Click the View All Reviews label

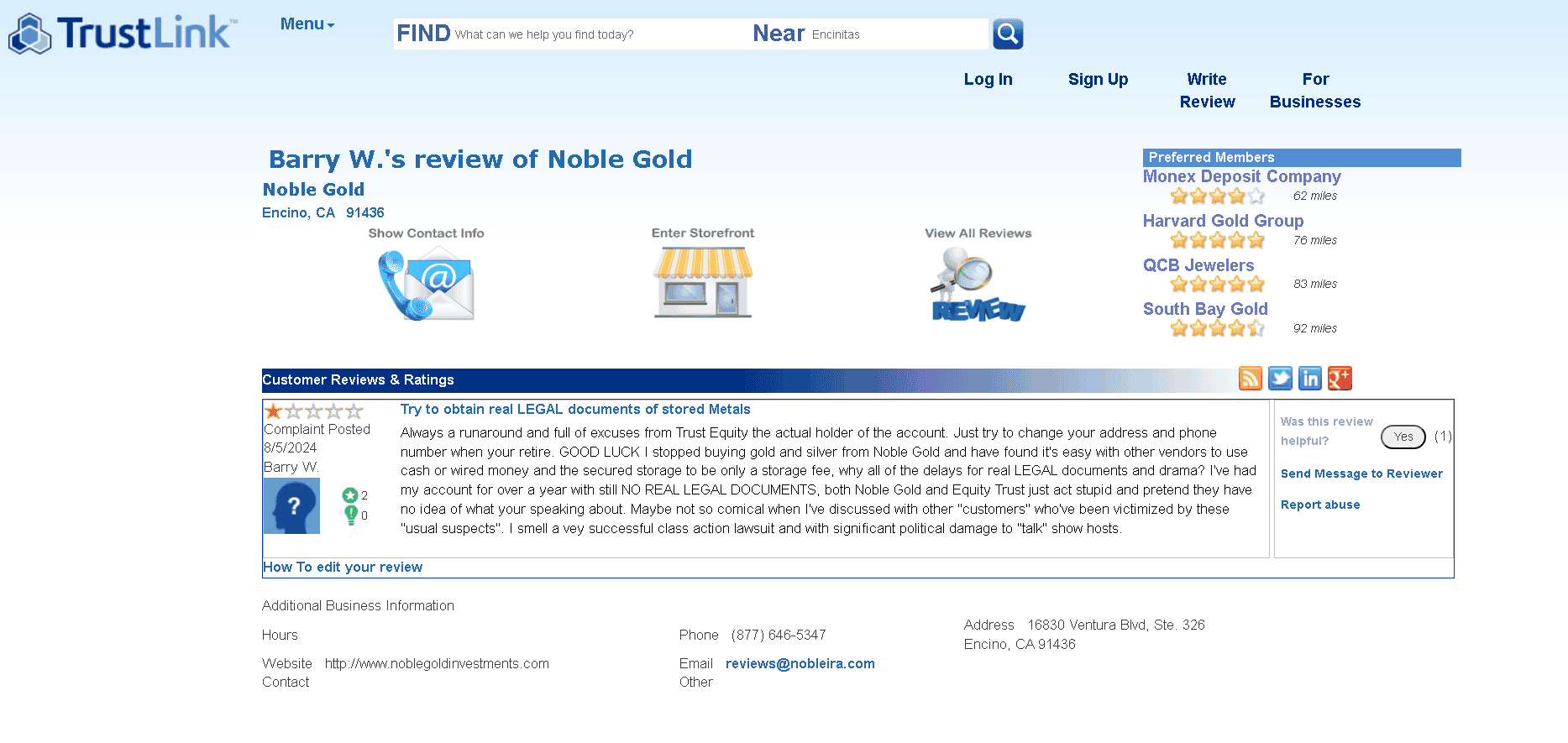coord(978,233)
